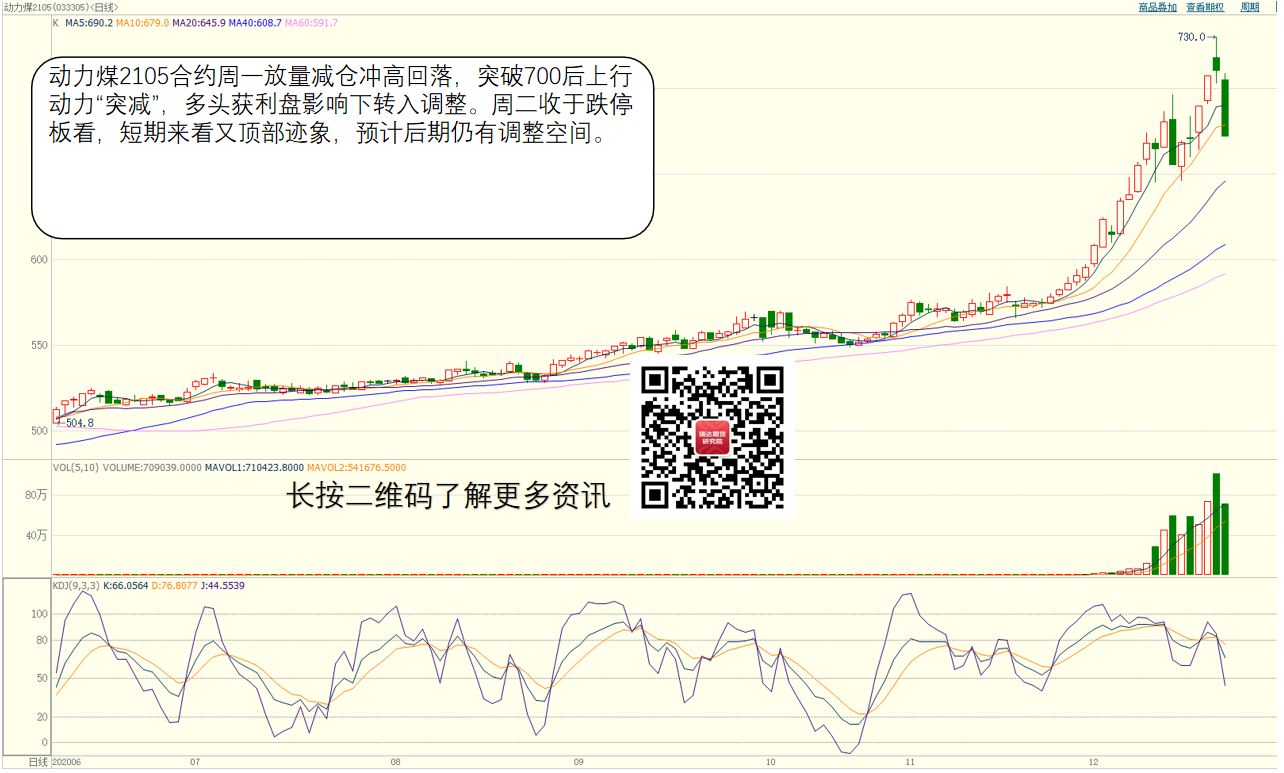Click the 长按二维码了解更多资讯 caption
Viewport: 1284px width, 773px height.
(x=448, y=496)
